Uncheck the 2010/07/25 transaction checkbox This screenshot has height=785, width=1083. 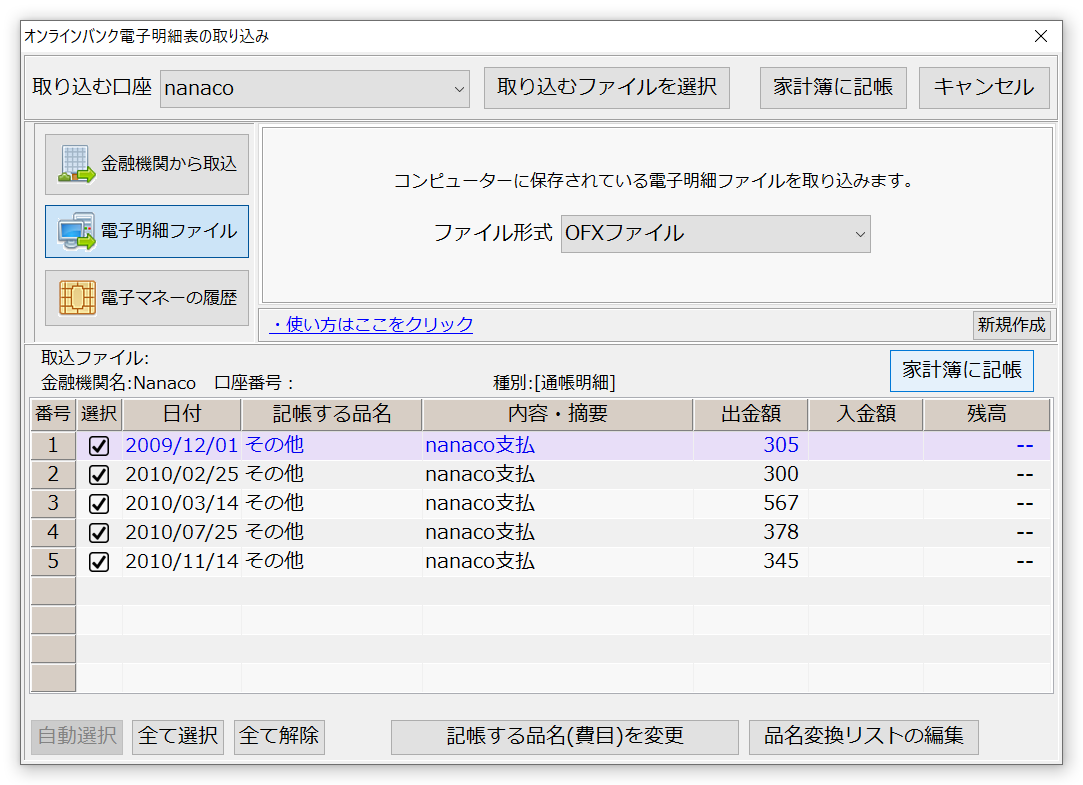click(x=97, y=532)
